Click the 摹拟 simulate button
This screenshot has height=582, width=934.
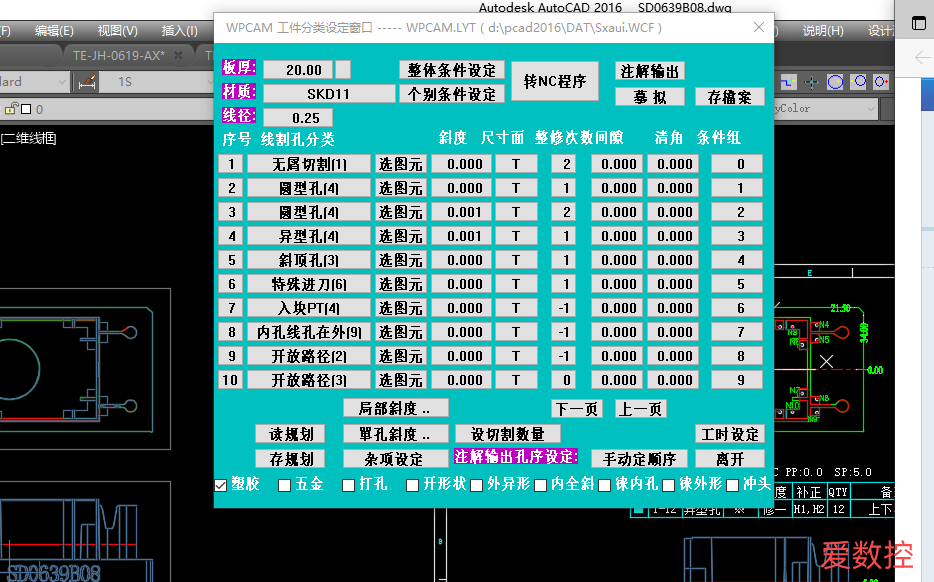(649, 97)
